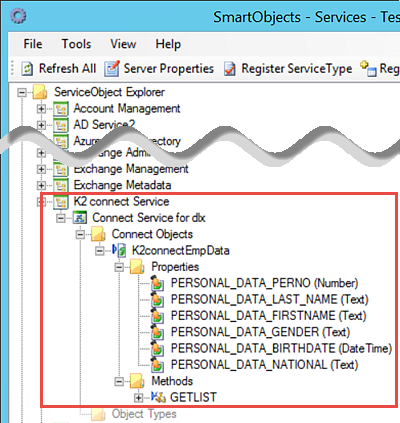Collapse the K2connectEmpData object
The width and height of the screenshot is (400, 423).
pos(99,251)
